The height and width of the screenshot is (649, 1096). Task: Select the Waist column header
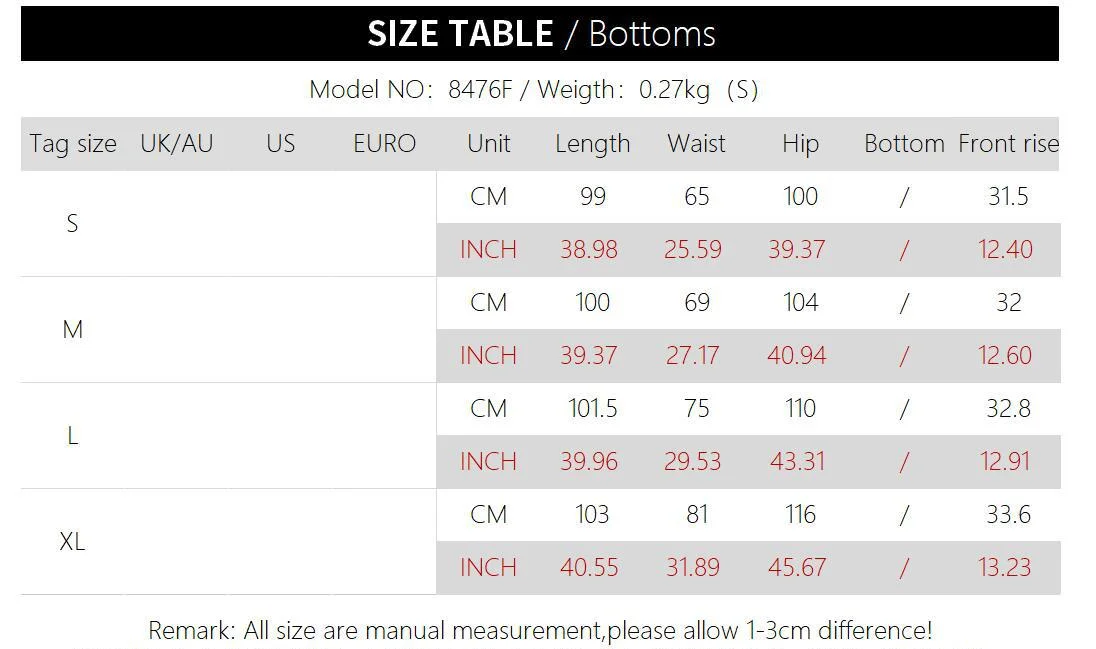696,143
